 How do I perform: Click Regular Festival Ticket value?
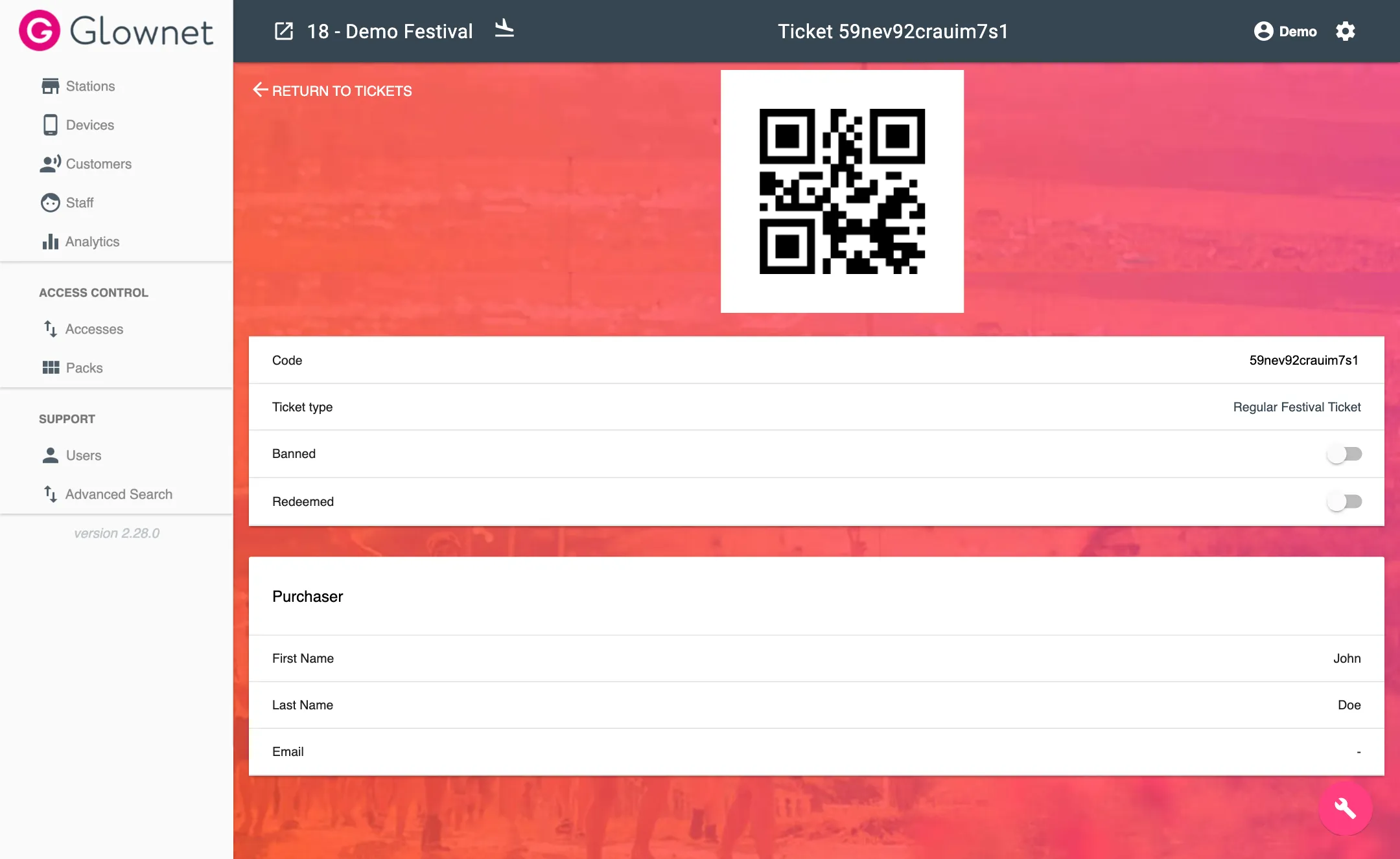click(1297, 407)
